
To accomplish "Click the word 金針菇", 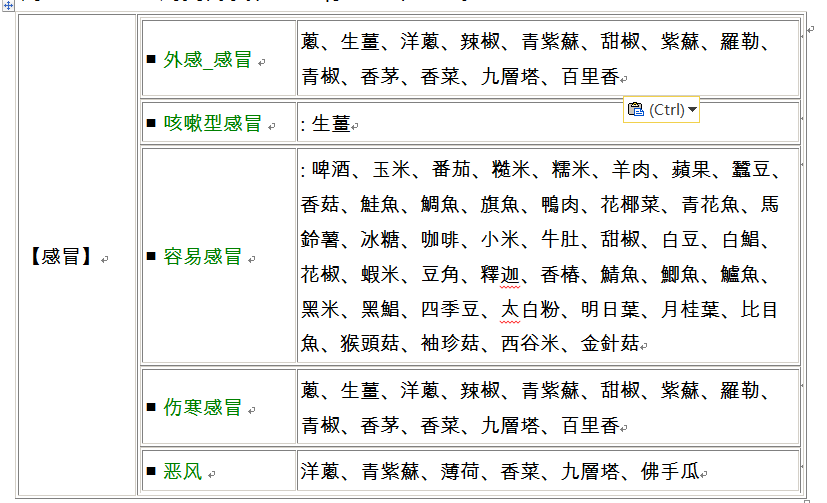I will tap(610, 343).
